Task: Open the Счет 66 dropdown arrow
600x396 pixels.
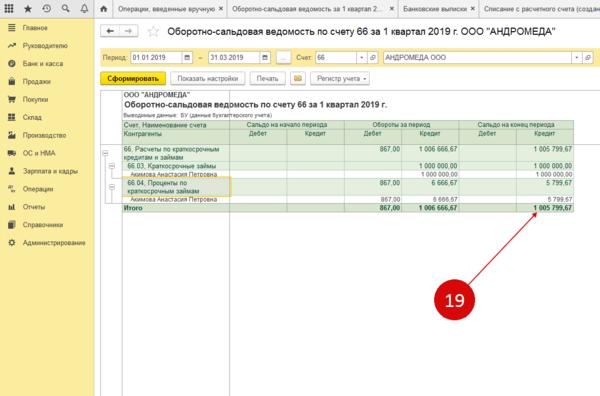Action: pyautogui.click(x=361, y=58)
